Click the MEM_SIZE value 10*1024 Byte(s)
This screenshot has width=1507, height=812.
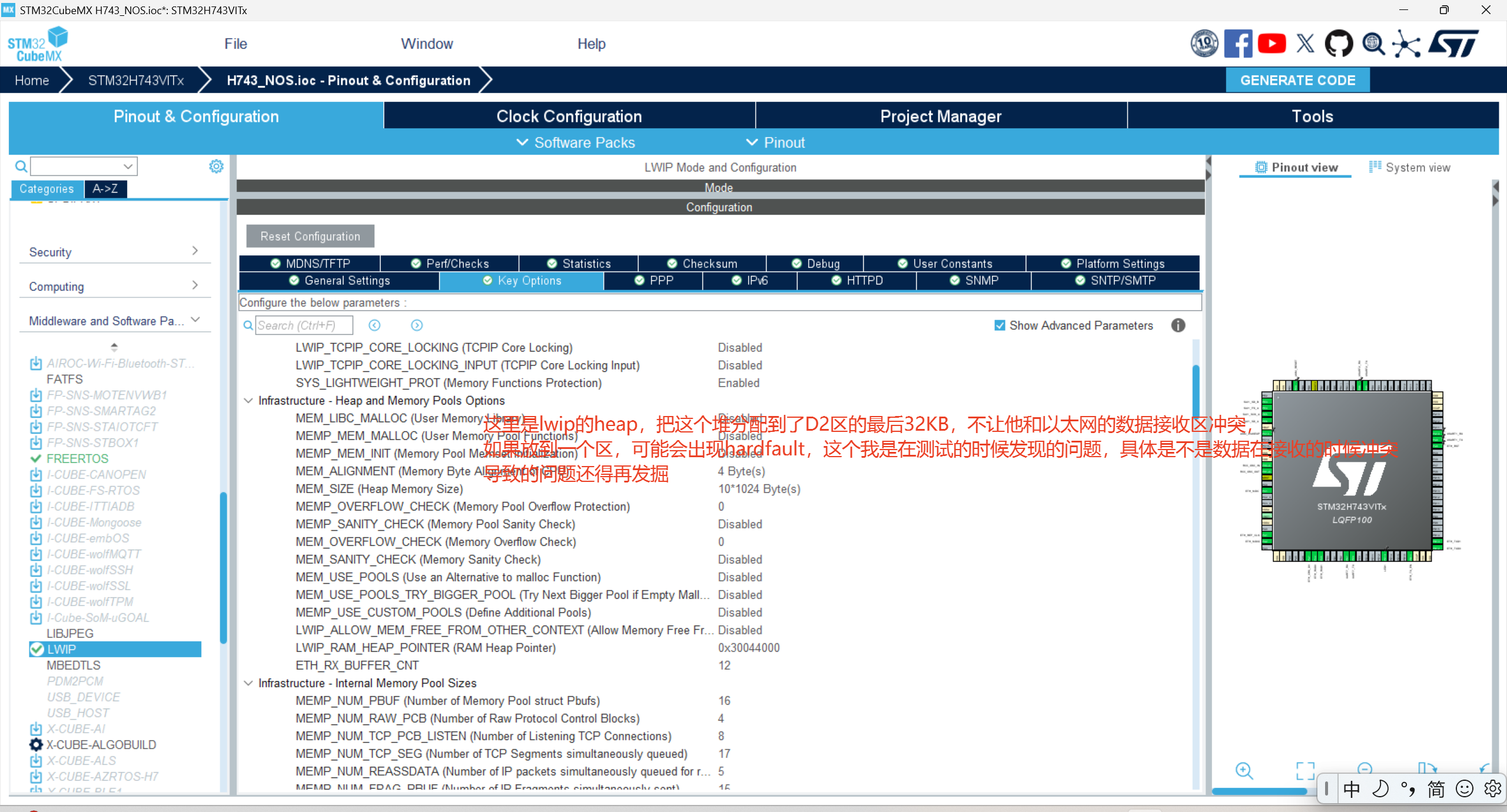point(759,489)
